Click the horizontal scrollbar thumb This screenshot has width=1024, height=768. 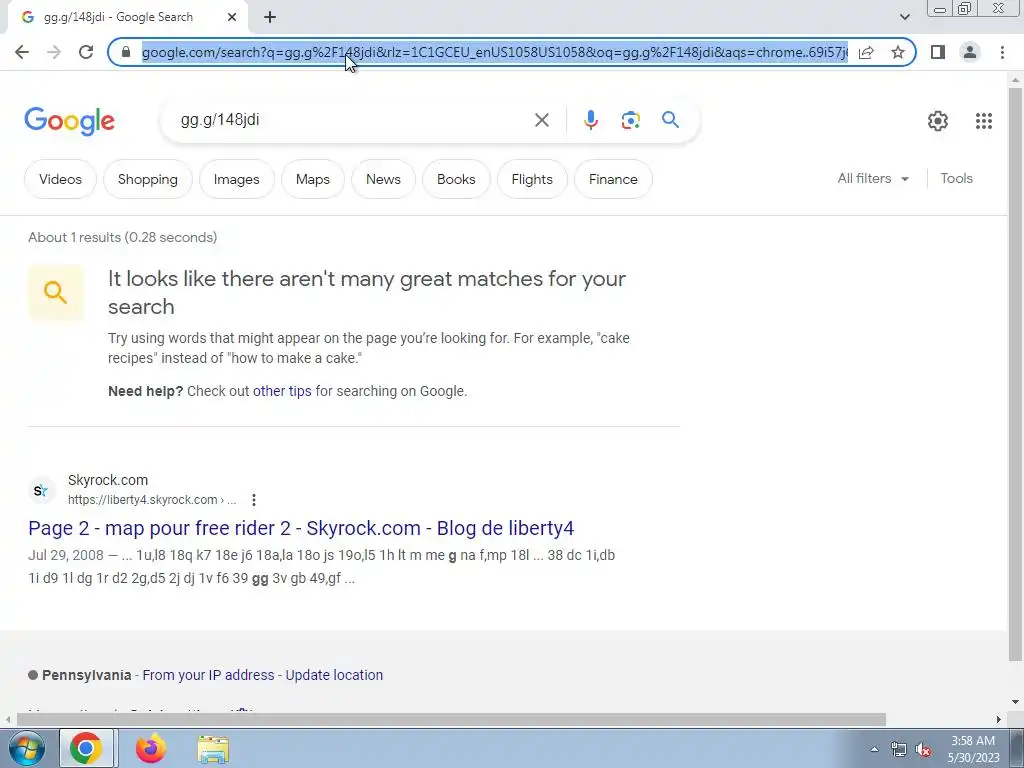coord(451,720)
